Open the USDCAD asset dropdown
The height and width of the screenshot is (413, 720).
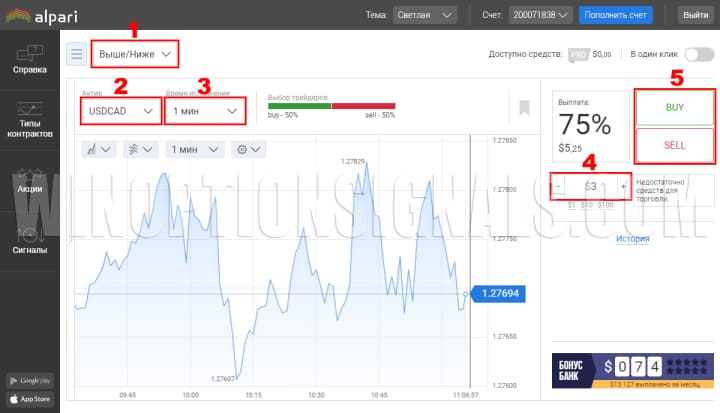[121, 109]
